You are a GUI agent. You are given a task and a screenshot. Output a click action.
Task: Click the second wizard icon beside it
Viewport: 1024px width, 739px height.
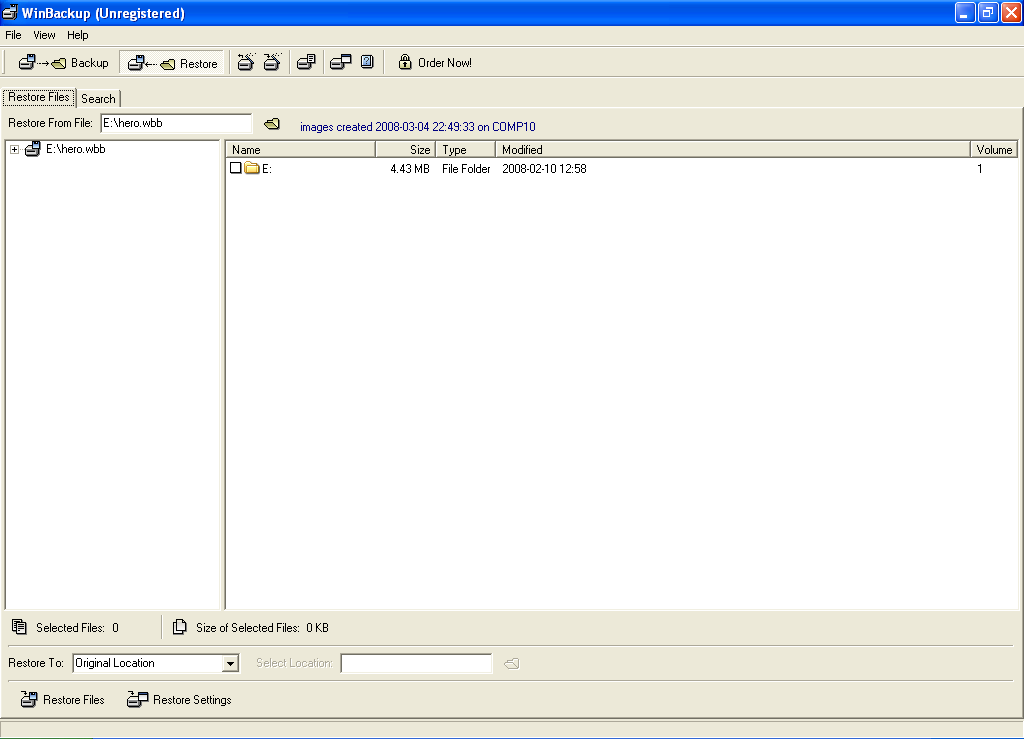click(x=272, y=62)
